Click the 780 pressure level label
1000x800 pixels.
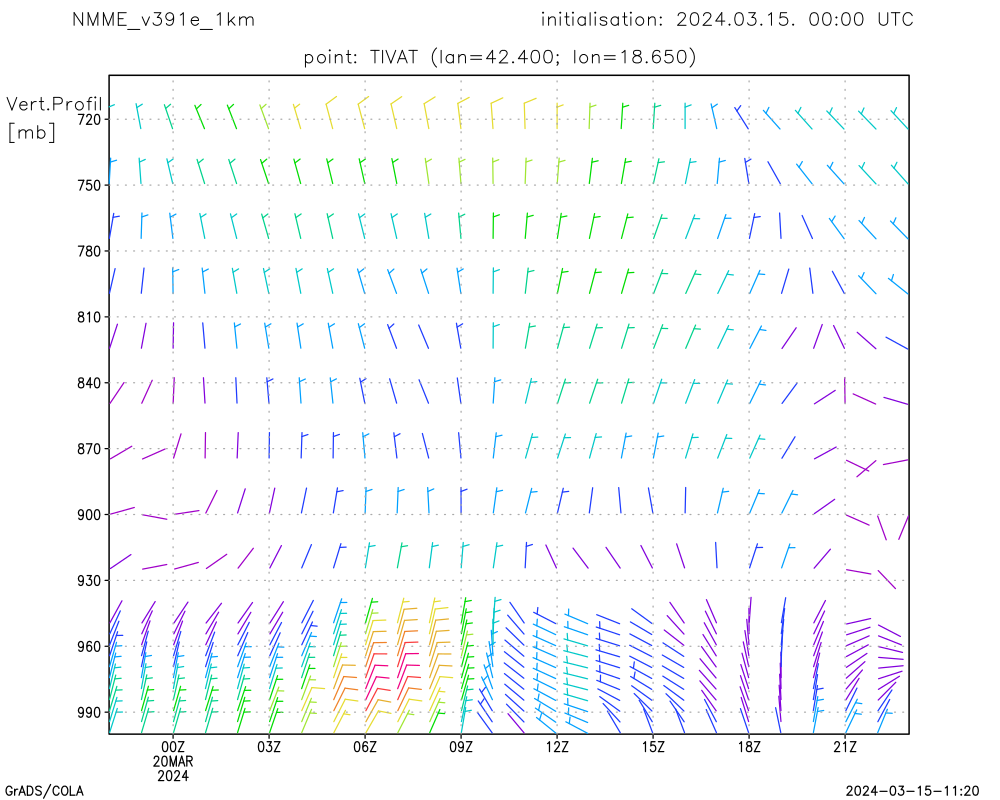(89, 251)
